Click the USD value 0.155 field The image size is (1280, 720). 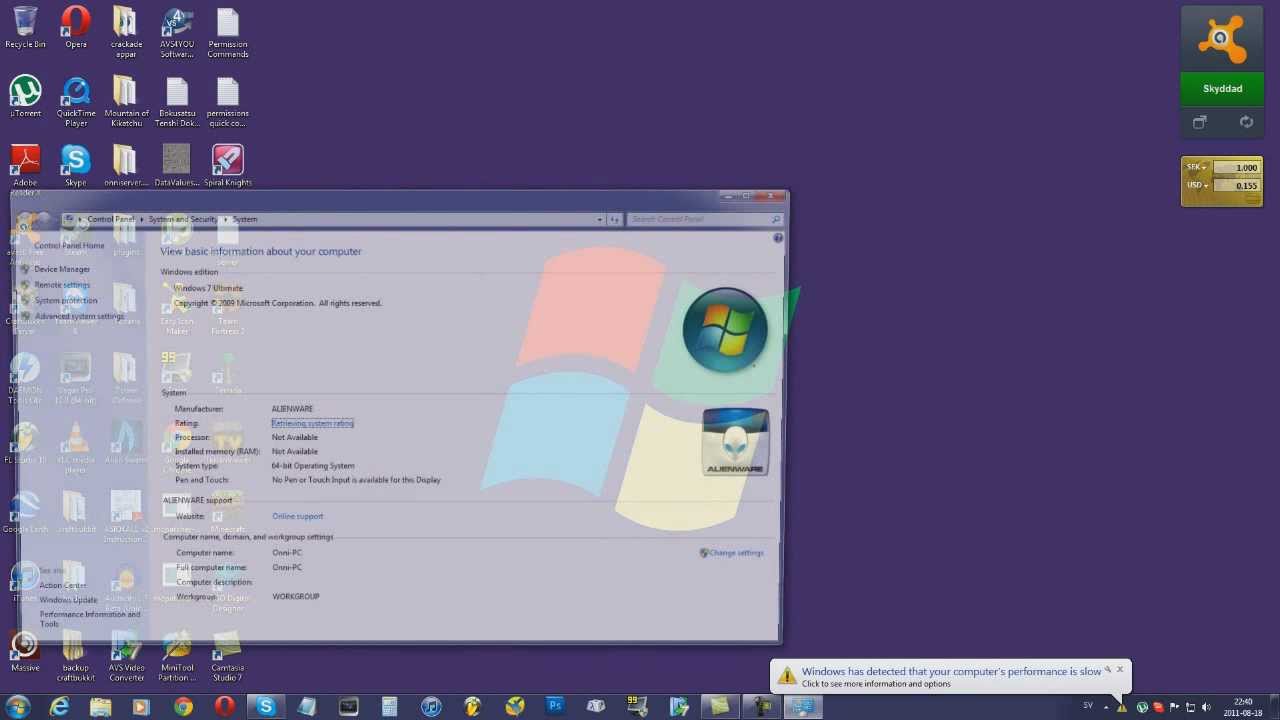1237,185
